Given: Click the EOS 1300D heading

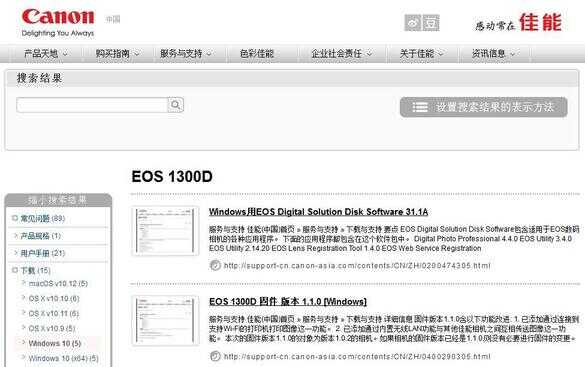Looking at the screenshot, I should (172, 176).
